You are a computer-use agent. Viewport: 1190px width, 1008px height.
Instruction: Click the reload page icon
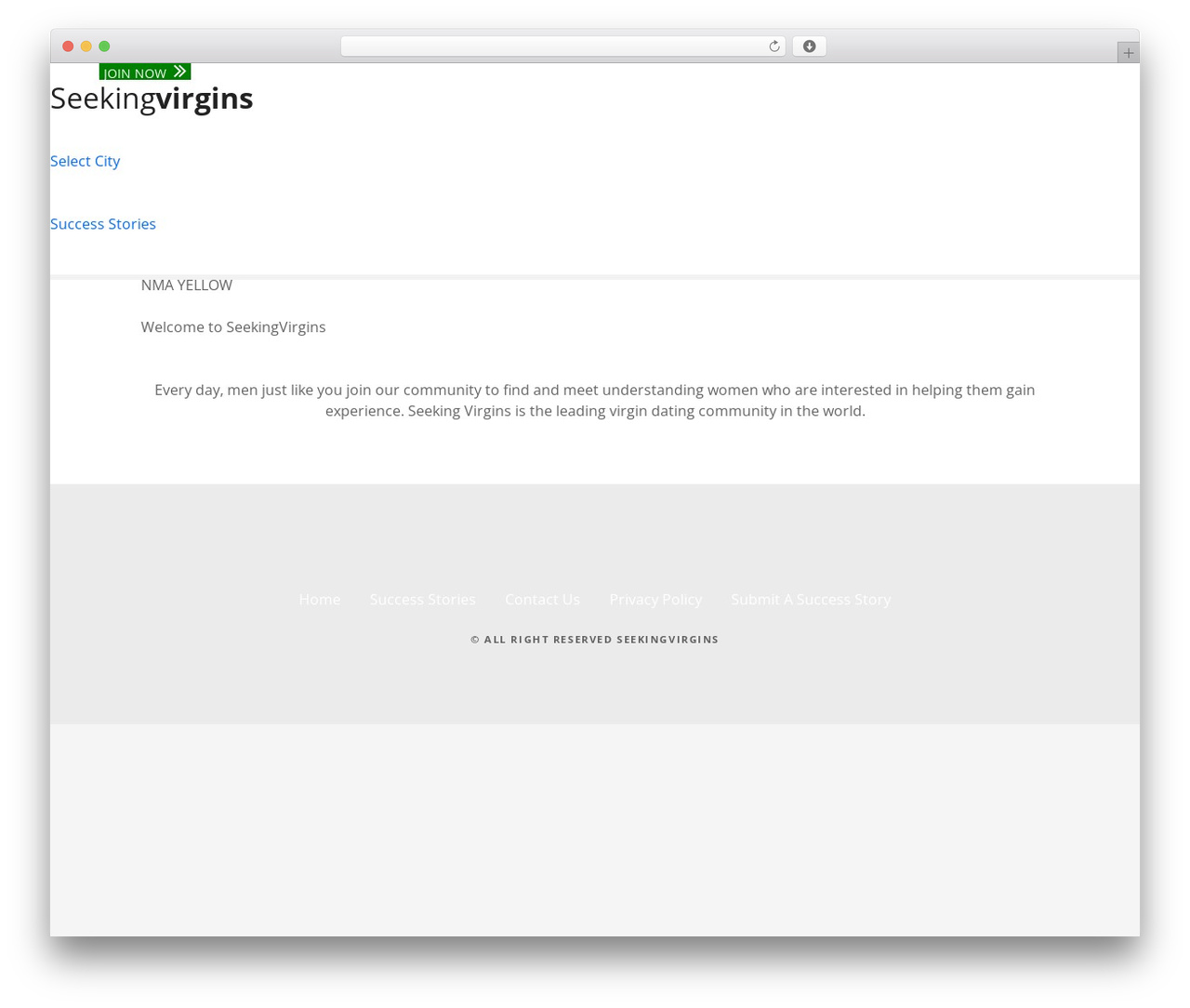(773, 46)
